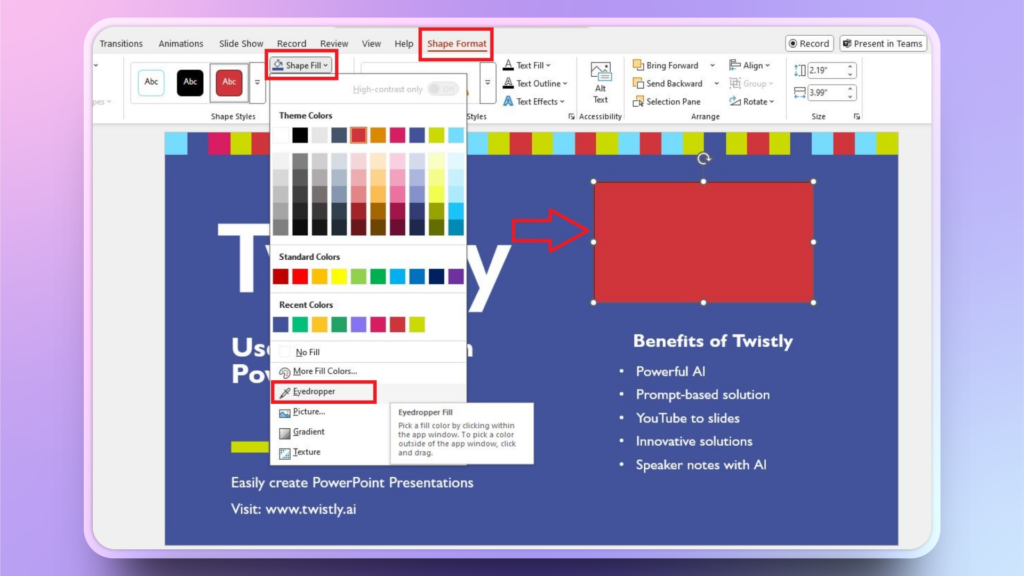
Task: Select the red rectangle on the slide
Action: click(x=703, y=242)
